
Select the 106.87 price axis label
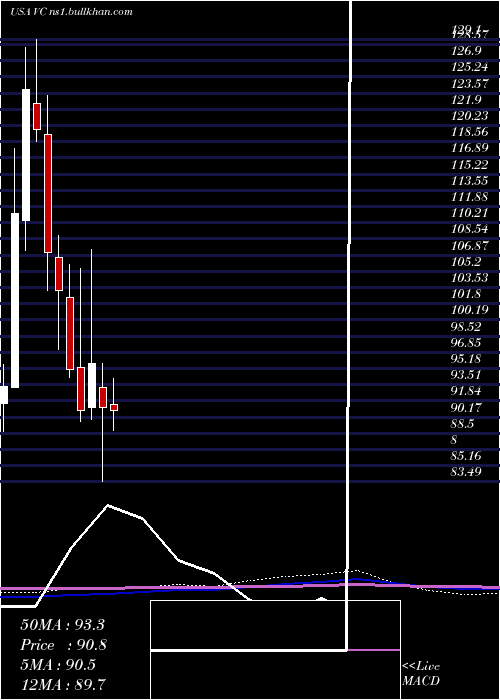click(x=470, y=246)
